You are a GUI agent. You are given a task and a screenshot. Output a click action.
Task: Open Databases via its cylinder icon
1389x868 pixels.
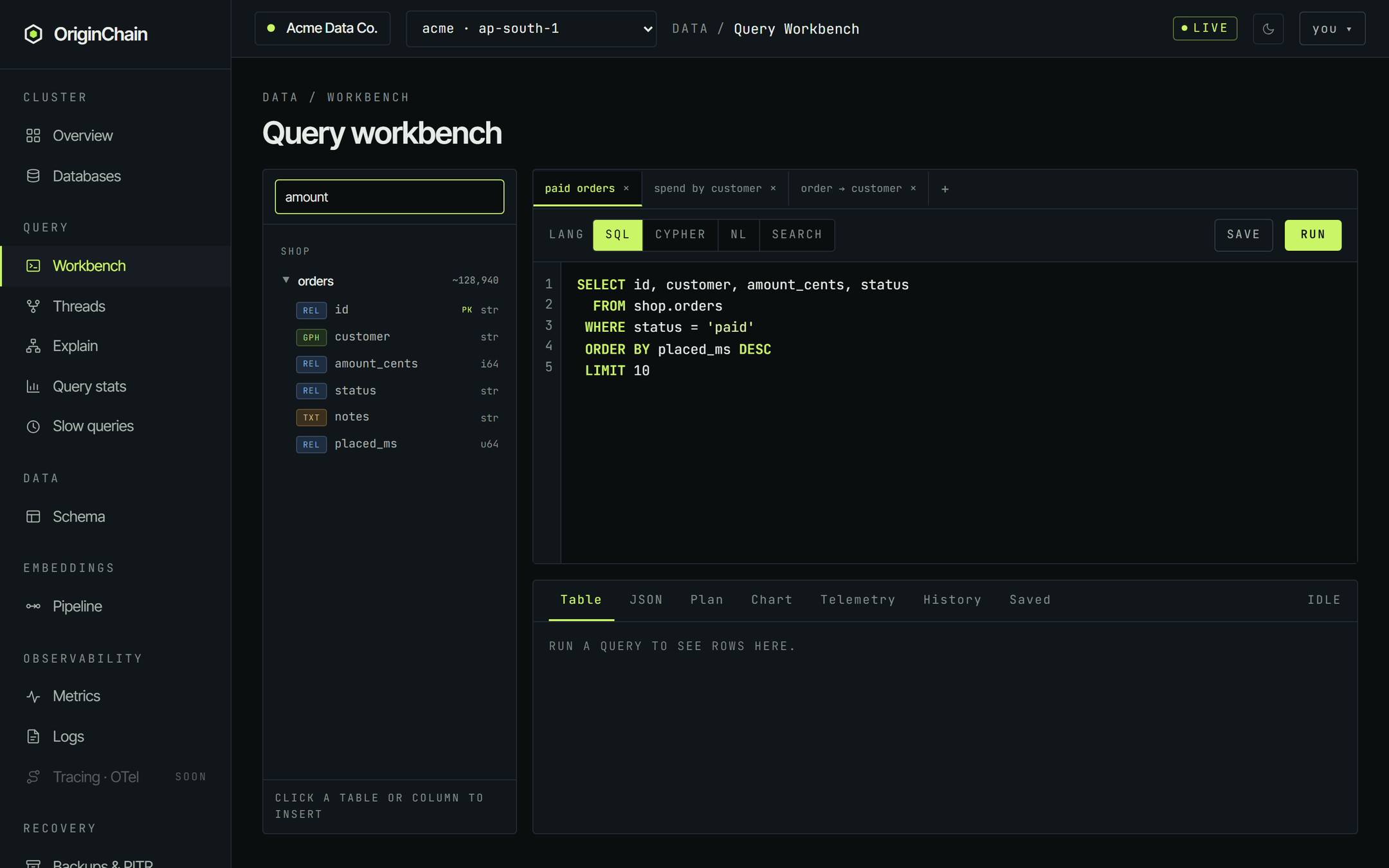tap(33, 176)
